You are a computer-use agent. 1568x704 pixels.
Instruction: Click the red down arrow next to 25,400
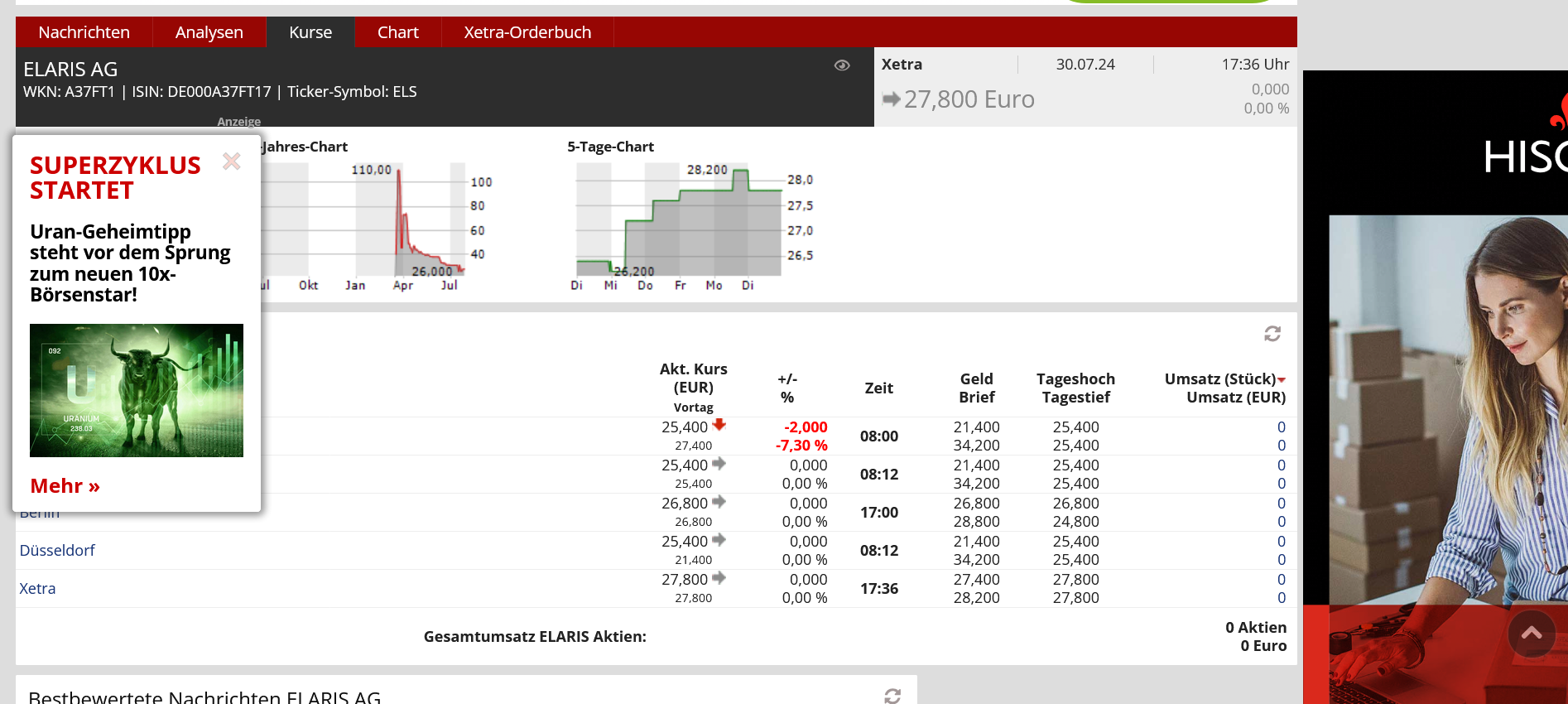point(719,425)
